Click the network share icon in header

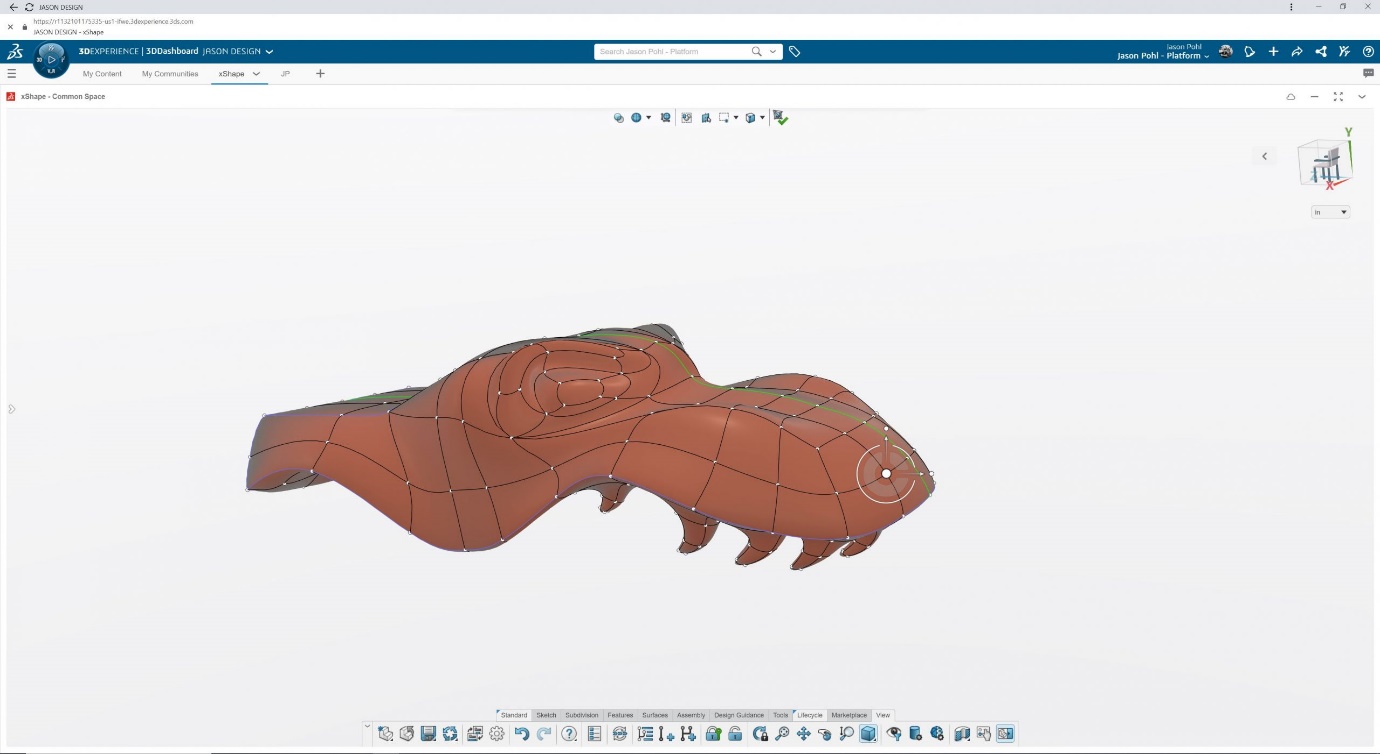click(1321, 52)
